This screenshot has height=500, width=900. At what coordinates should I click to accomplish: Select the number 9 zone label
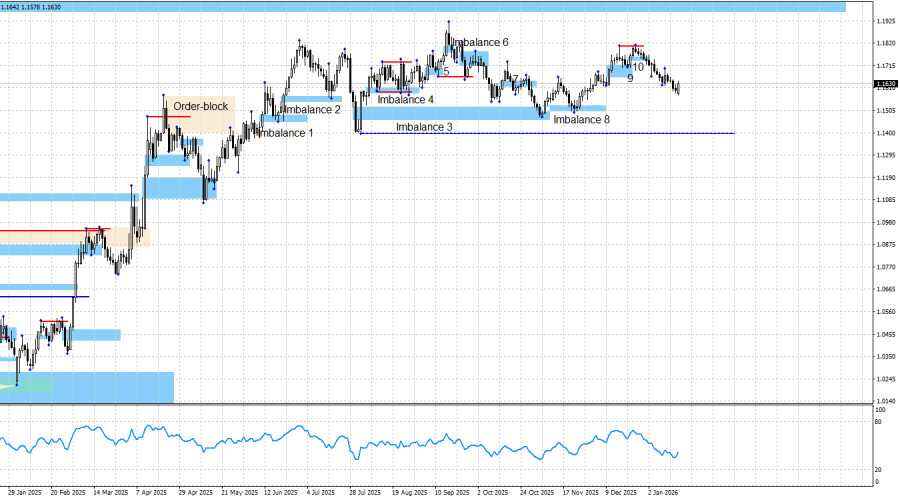(630, 78)
